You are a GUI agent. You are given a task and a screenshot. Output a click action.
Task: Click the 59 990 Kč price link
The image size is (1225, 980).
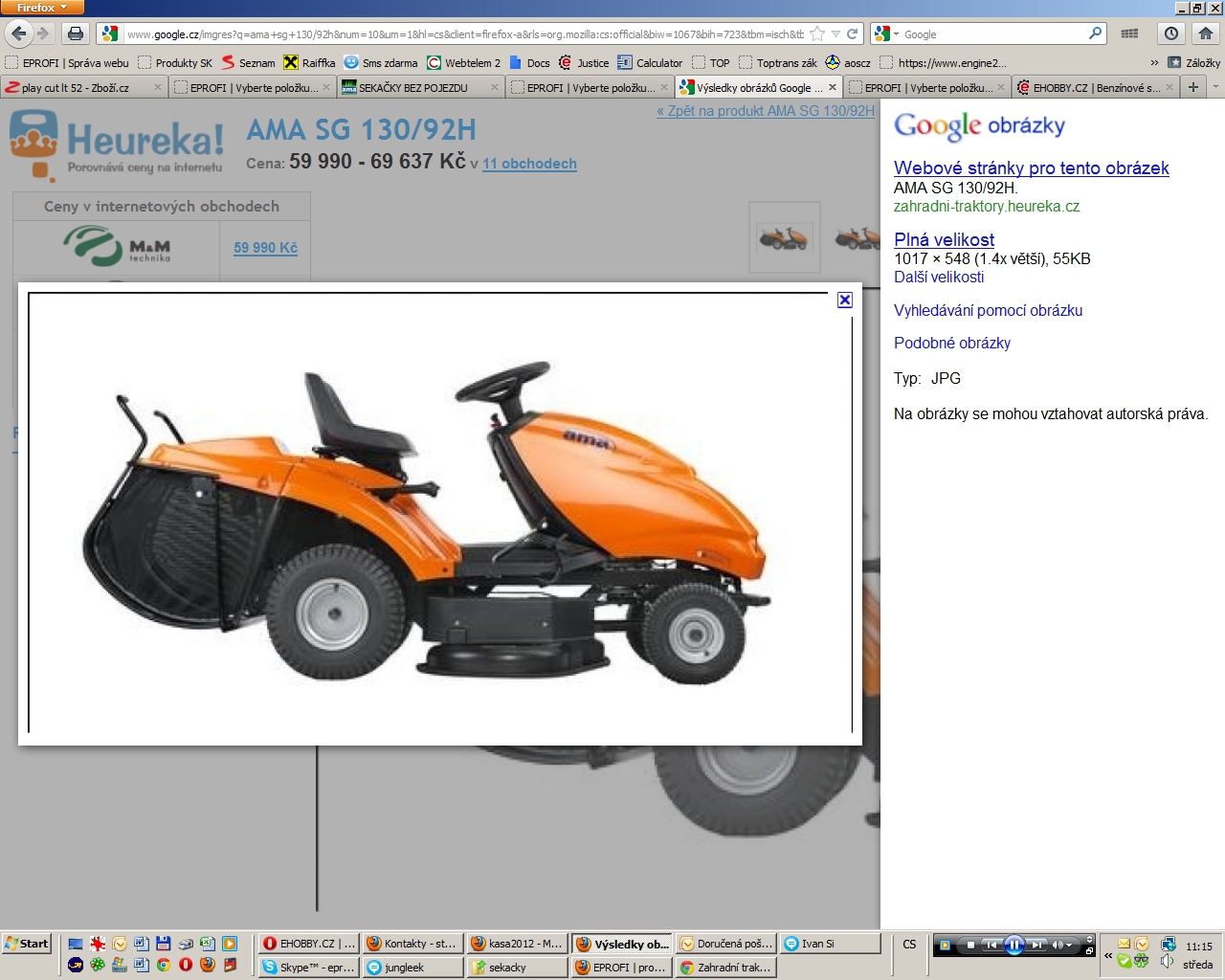(x=265, y=247)
